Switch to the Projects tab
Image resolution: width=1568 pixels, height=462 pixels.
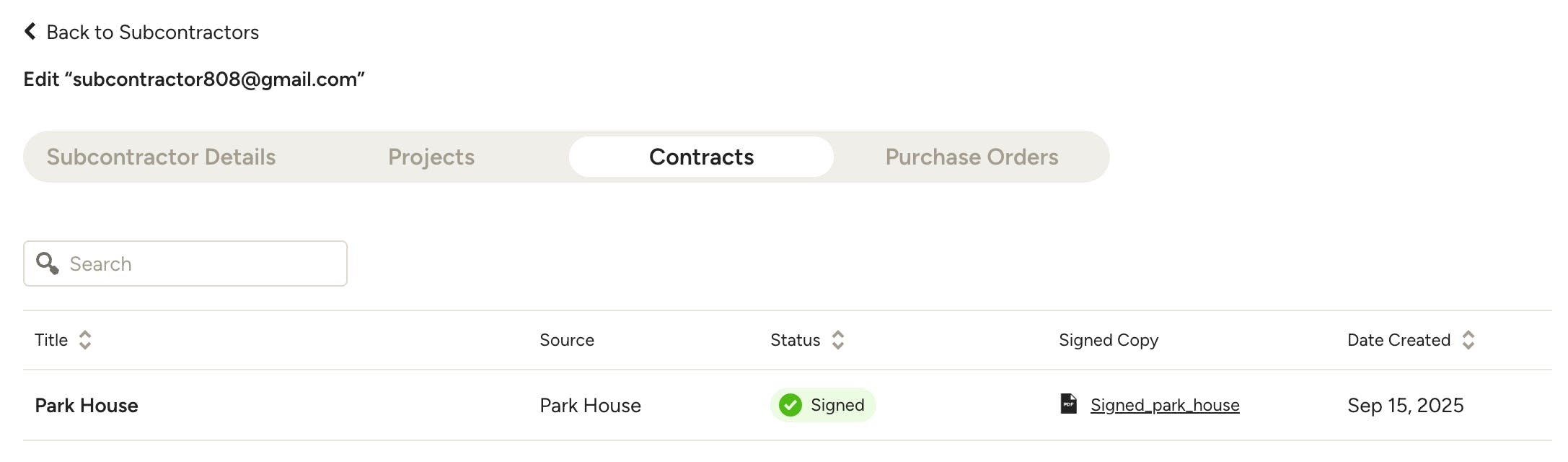tap(431, 157)
